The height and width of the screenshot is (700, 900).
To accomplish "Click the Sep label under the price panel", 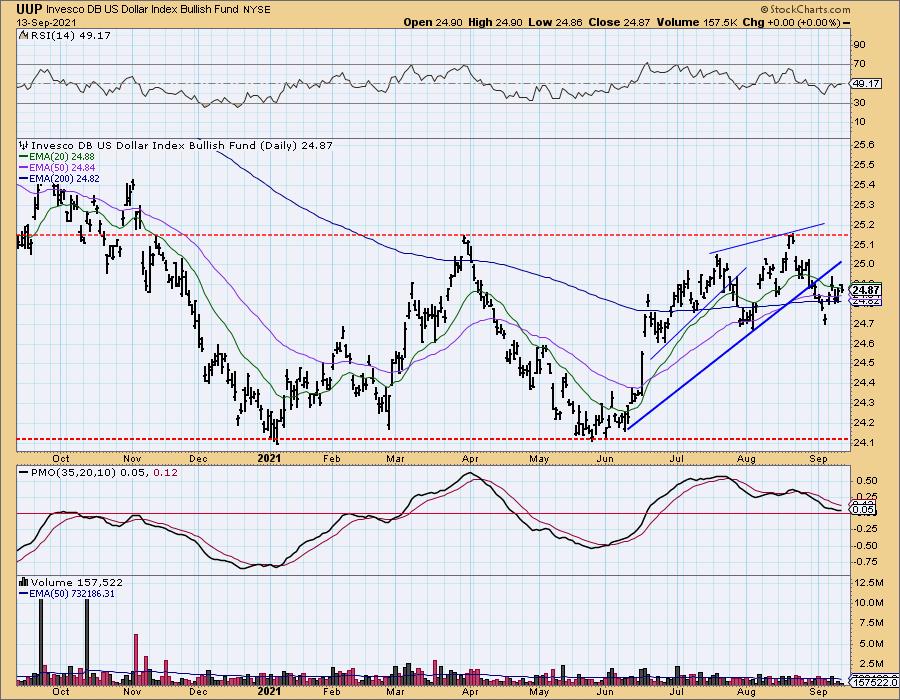I will click(818, 458).
